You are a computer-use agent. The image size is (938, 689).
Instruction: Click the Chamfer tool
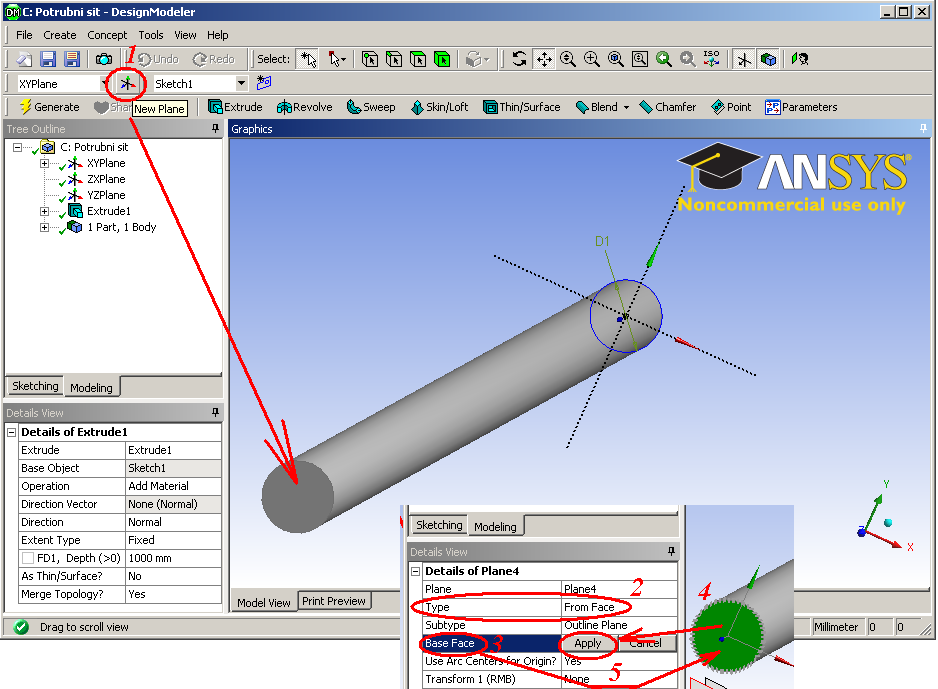(668, 107)
